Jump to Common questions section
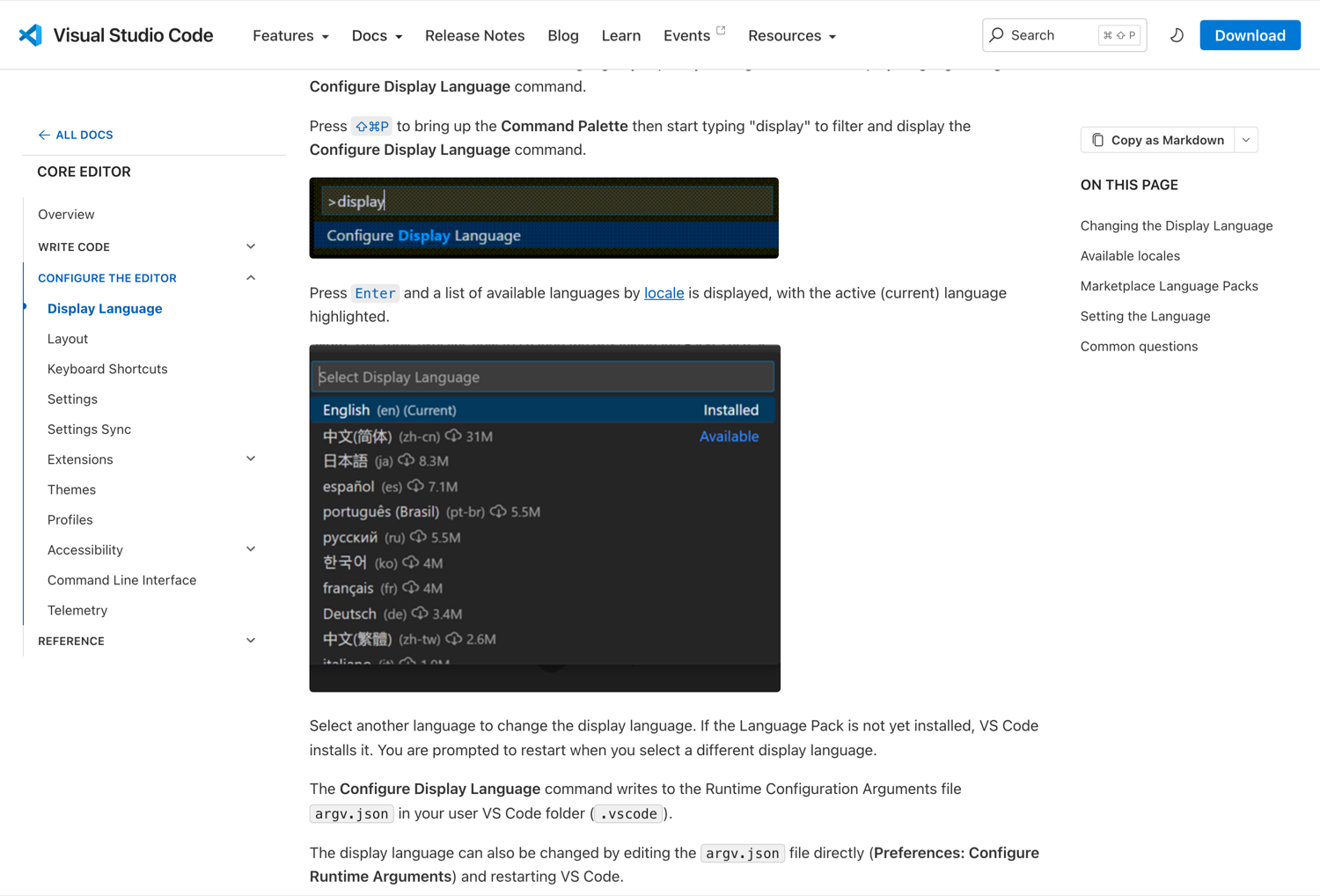This screenshot has width=1320, height=896. click(x=1139, y=346)
